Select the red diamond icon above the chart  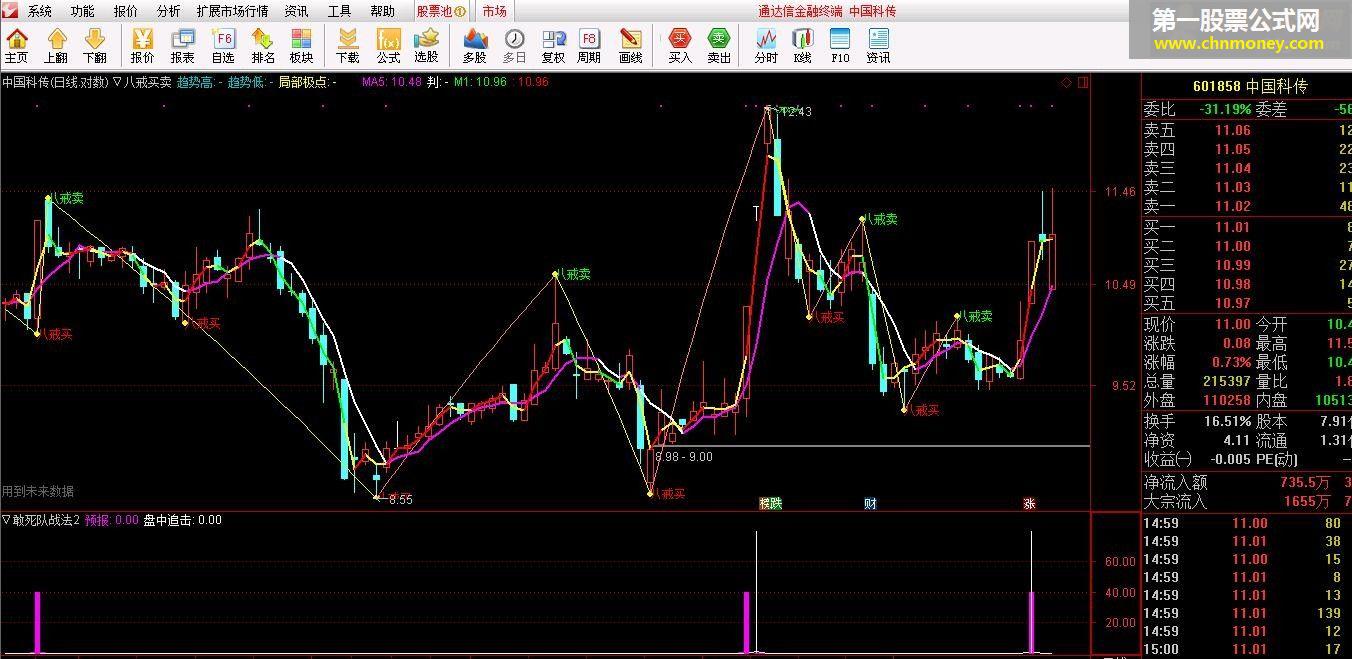(x=1066, y=82)
